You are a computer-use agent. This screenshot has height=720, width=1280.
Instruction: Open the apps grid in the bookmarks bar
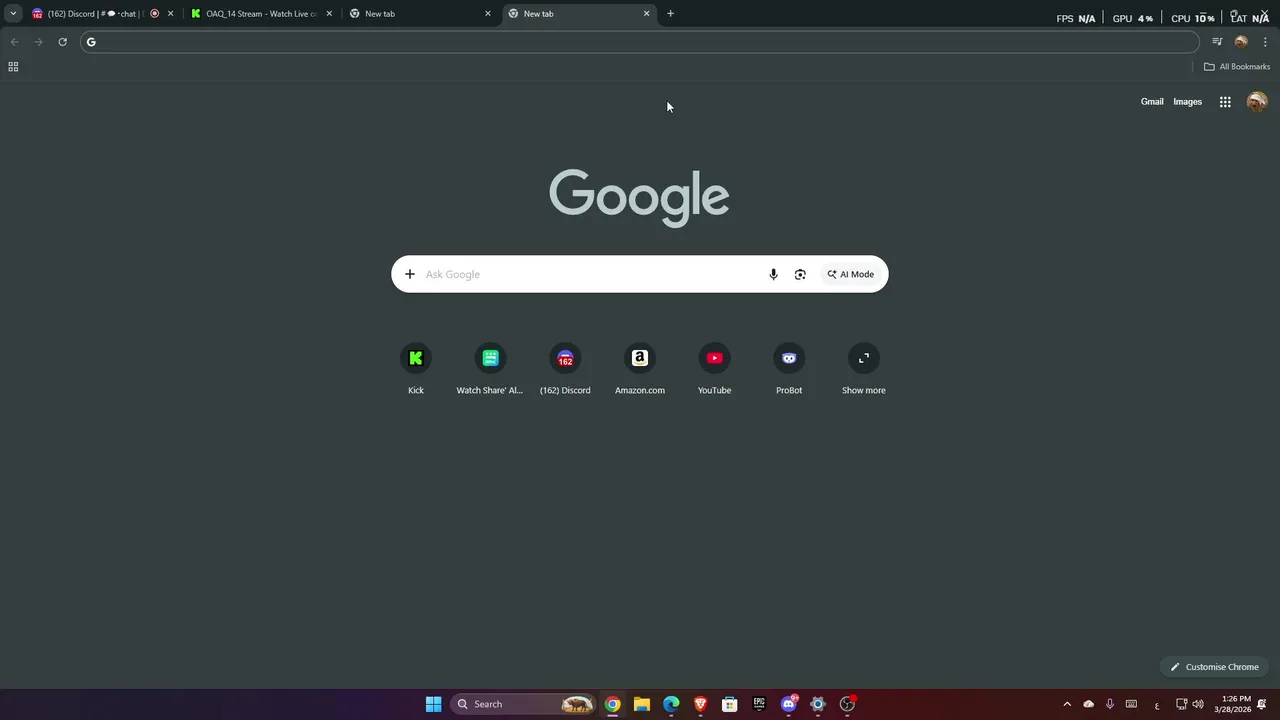point(13,67)
